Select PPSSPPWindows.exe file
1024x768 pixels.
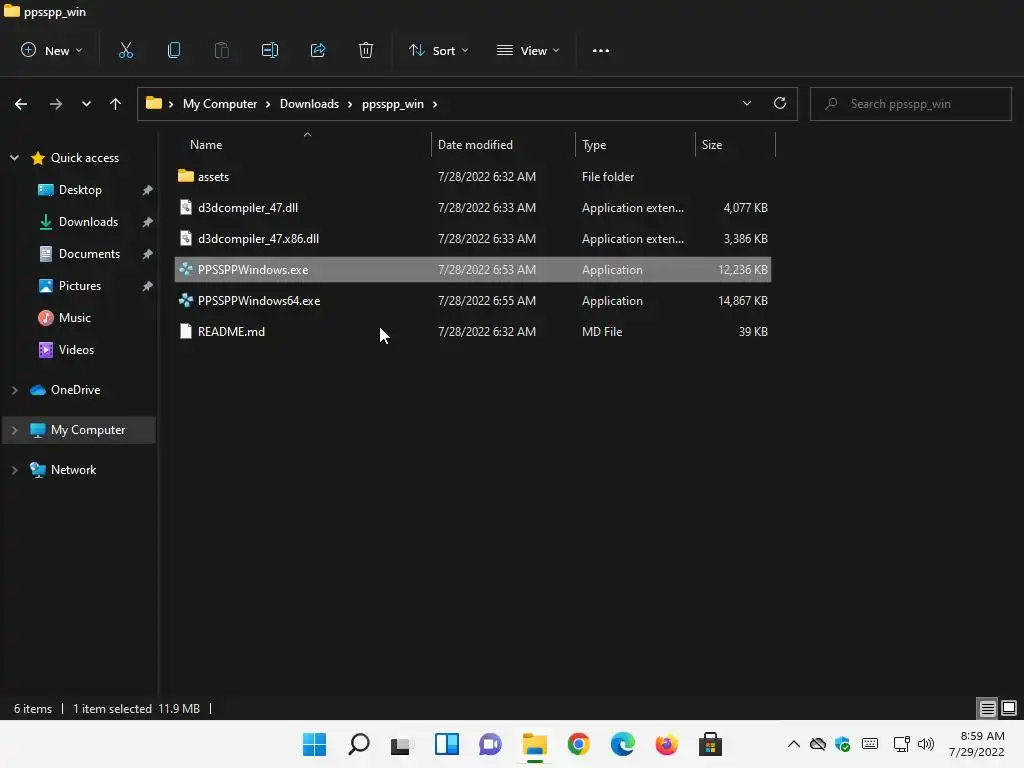pyautogui.click(x=473, y=270)
